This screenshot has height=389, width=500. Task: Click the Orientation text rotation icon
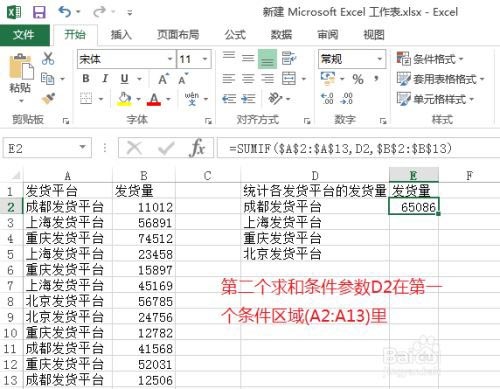click(275, 99)
